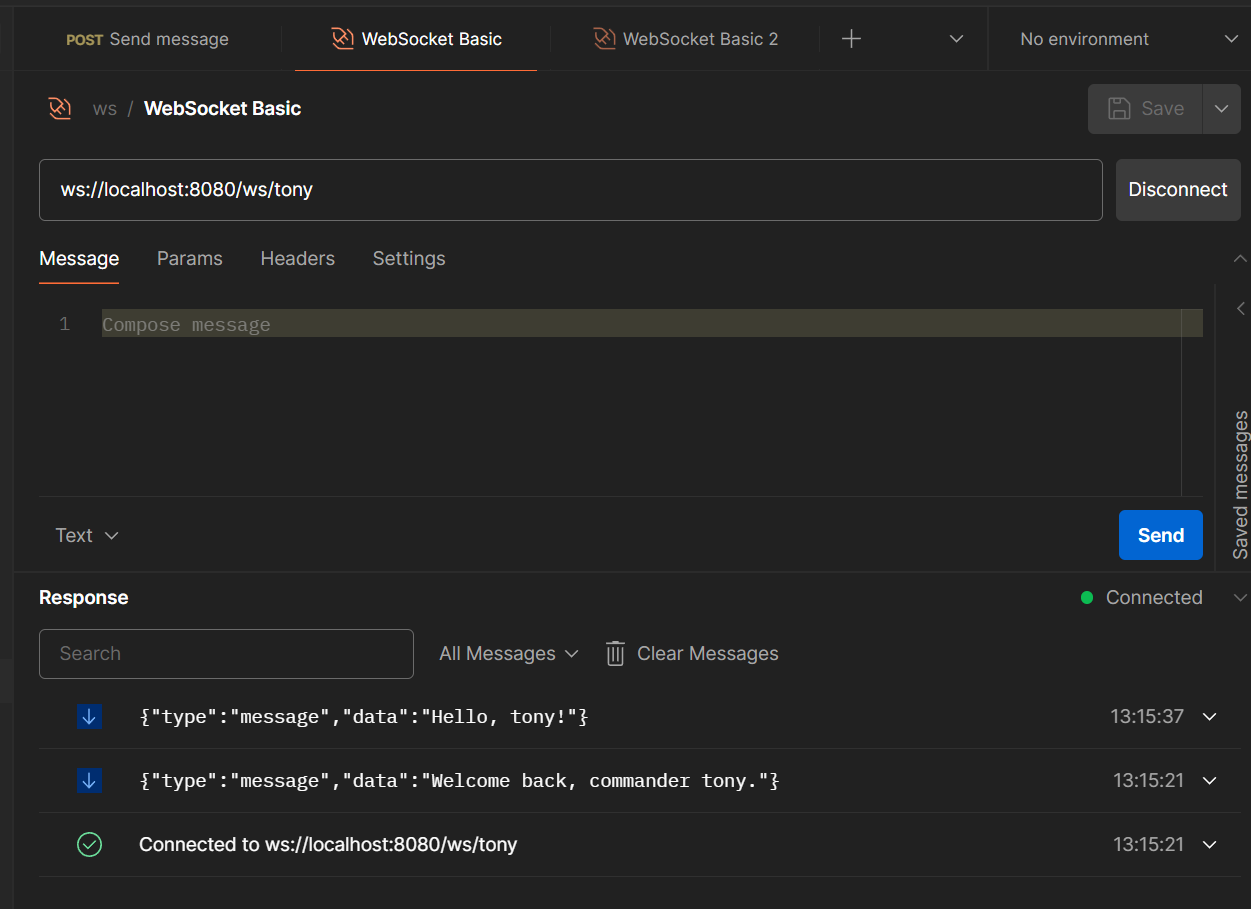The image size is (1251, 909).
Task: Click the Search messages input field
Action: pyautogui.click(x=226, y=653)
